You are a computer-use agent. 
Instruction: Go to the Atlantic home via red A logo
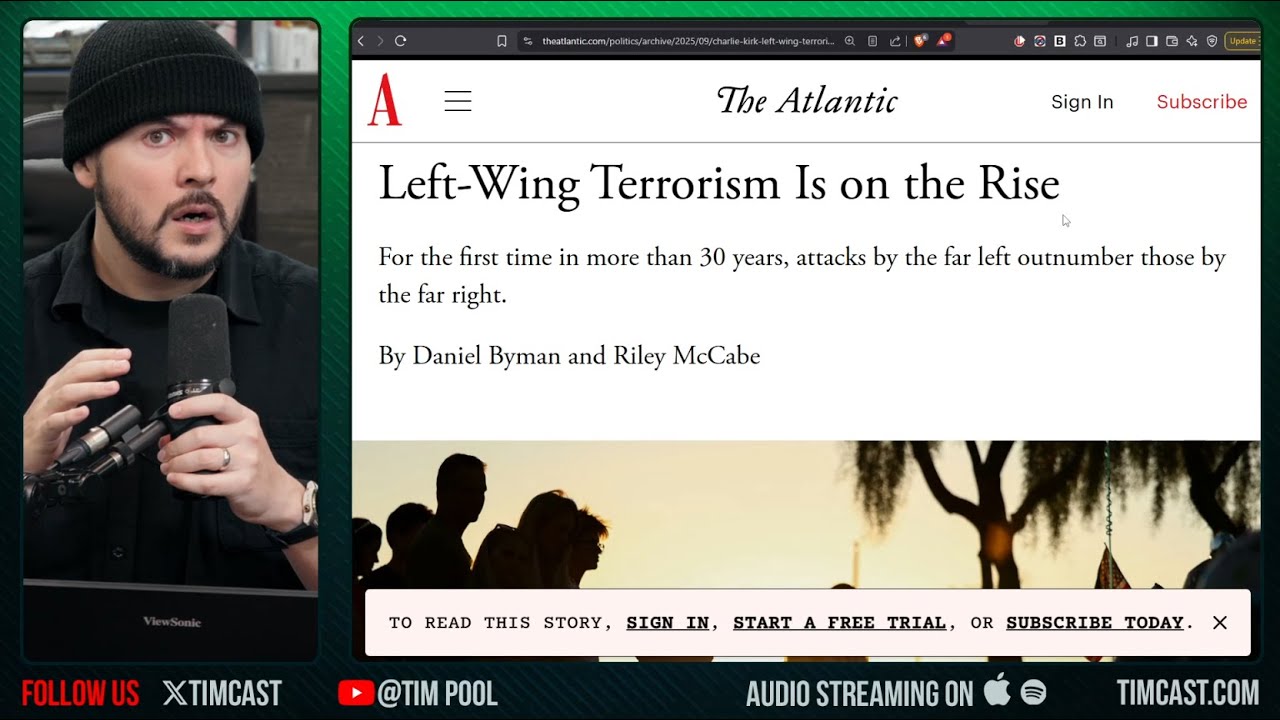click(x=385, y=100)
